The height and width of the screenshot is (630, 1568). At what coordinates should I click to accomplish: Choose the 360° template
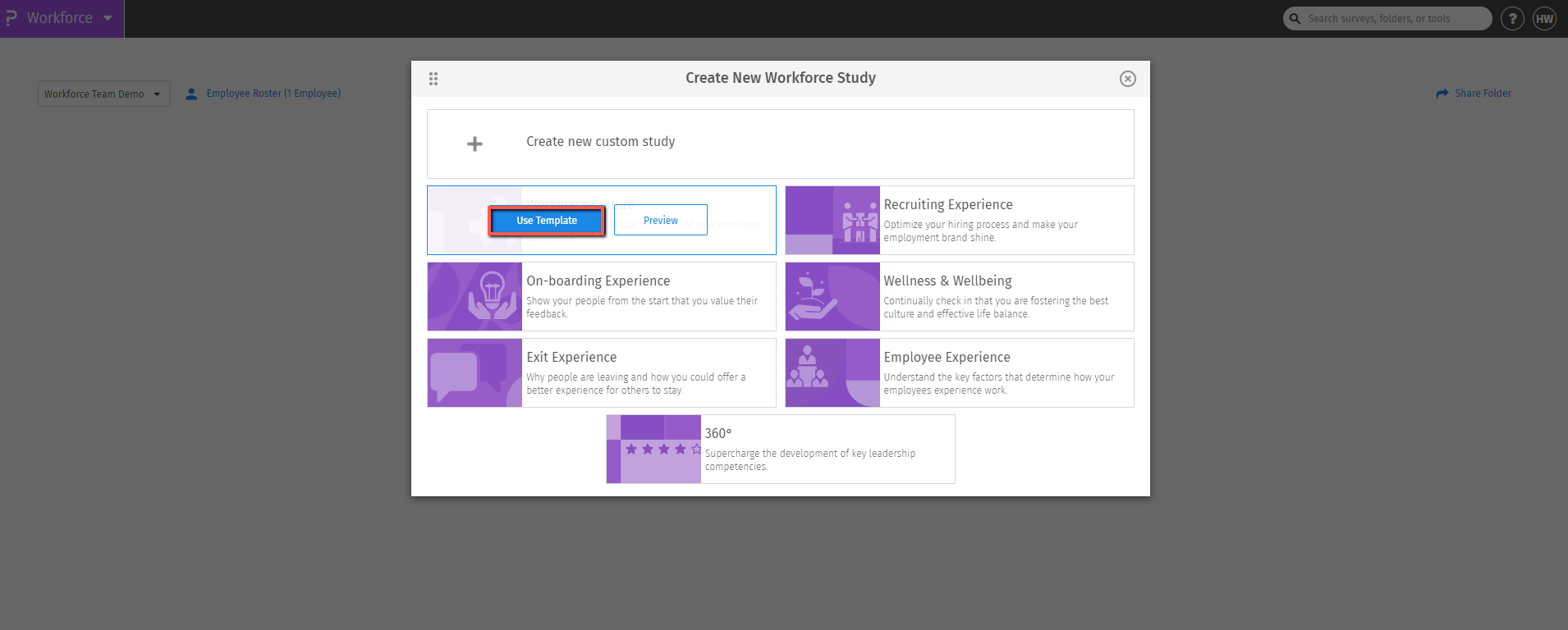pyautogui.click(x=781, y=449)
